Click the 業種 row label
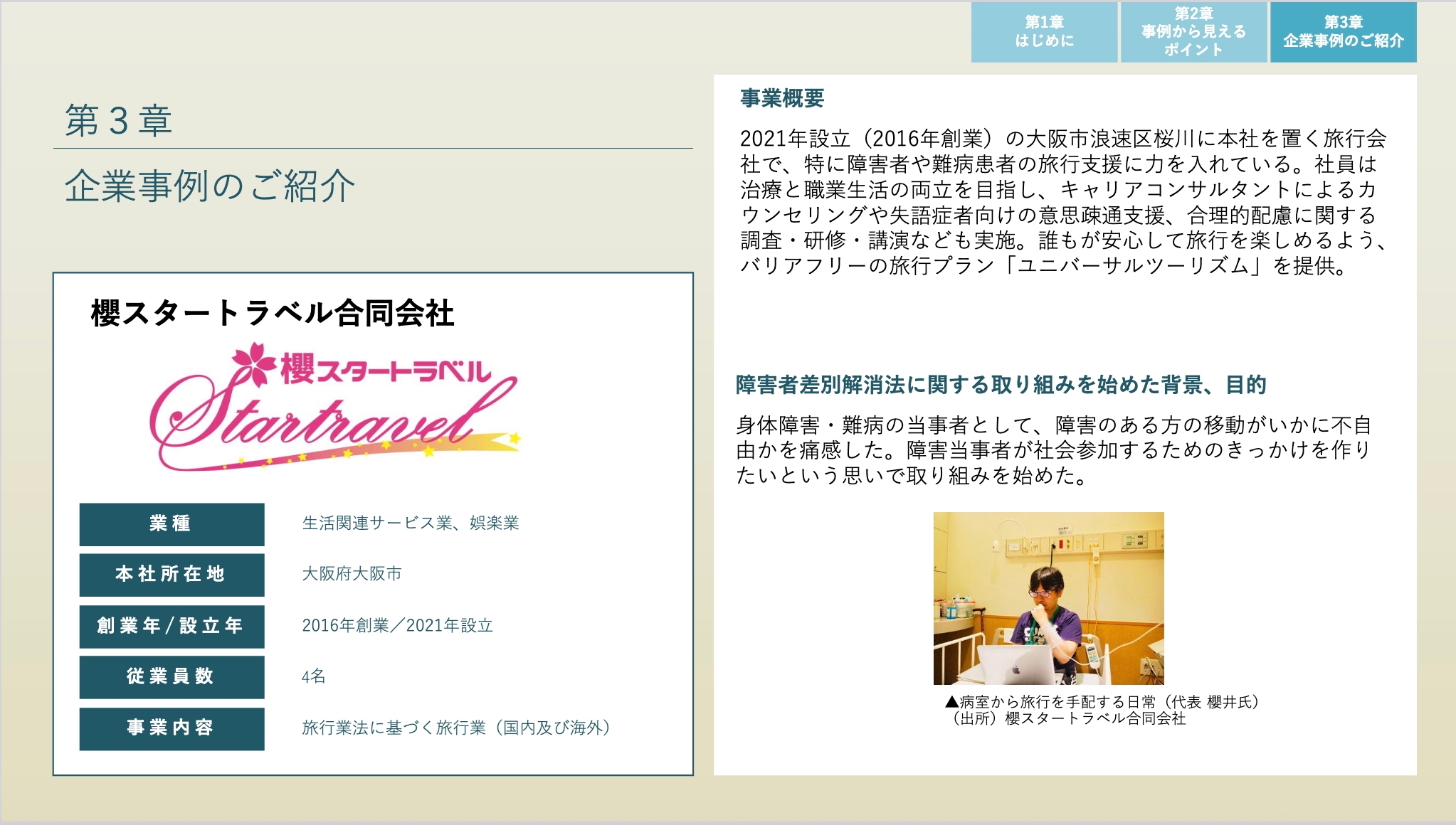 click(x=172, y=525)
